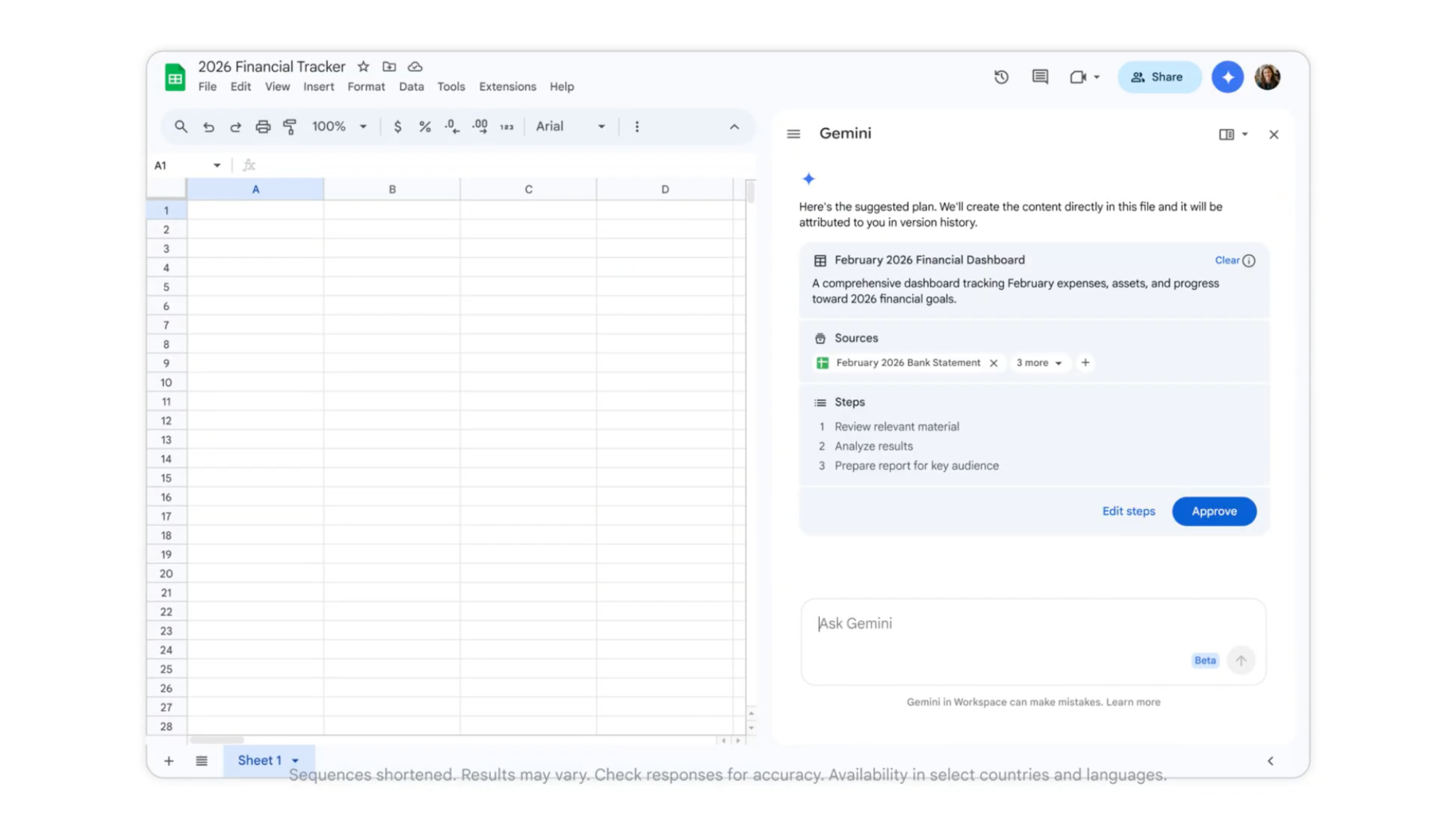Open the print dialog
This screenshot has height=819, width=1456.
coord(262,126)
